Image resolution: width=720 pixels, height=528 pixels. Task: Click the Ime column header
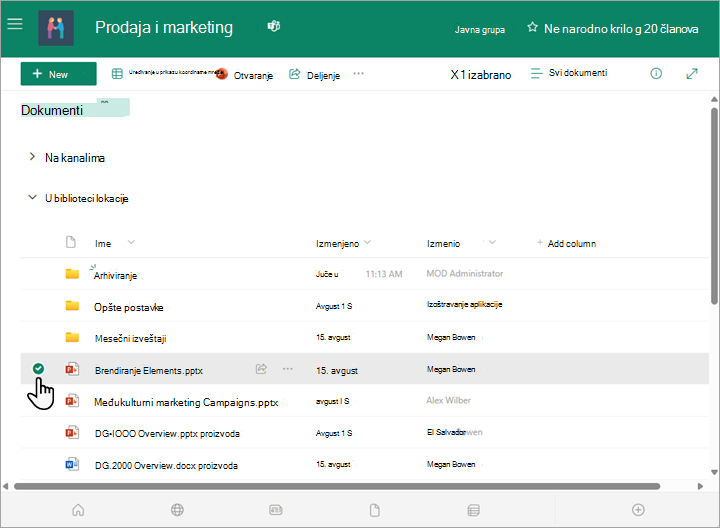[x=103, y=244]
